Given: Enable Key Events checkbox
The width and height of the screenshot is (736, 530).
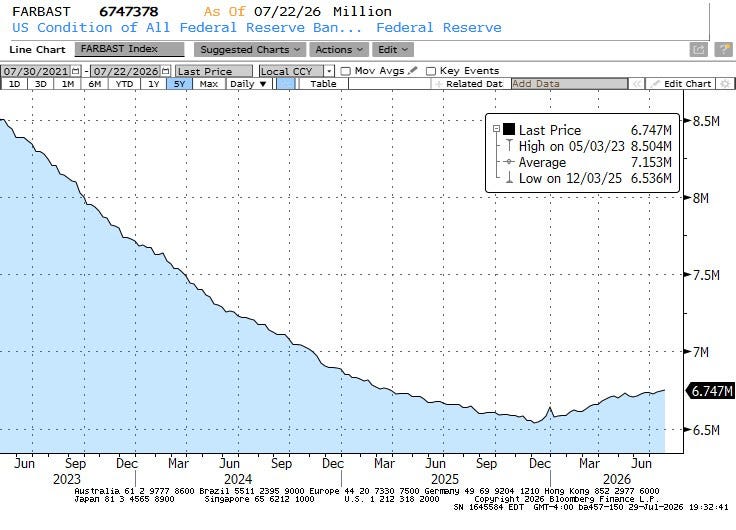Looking at the screenshot, I should pyautogui.click(x=430, y=71).
